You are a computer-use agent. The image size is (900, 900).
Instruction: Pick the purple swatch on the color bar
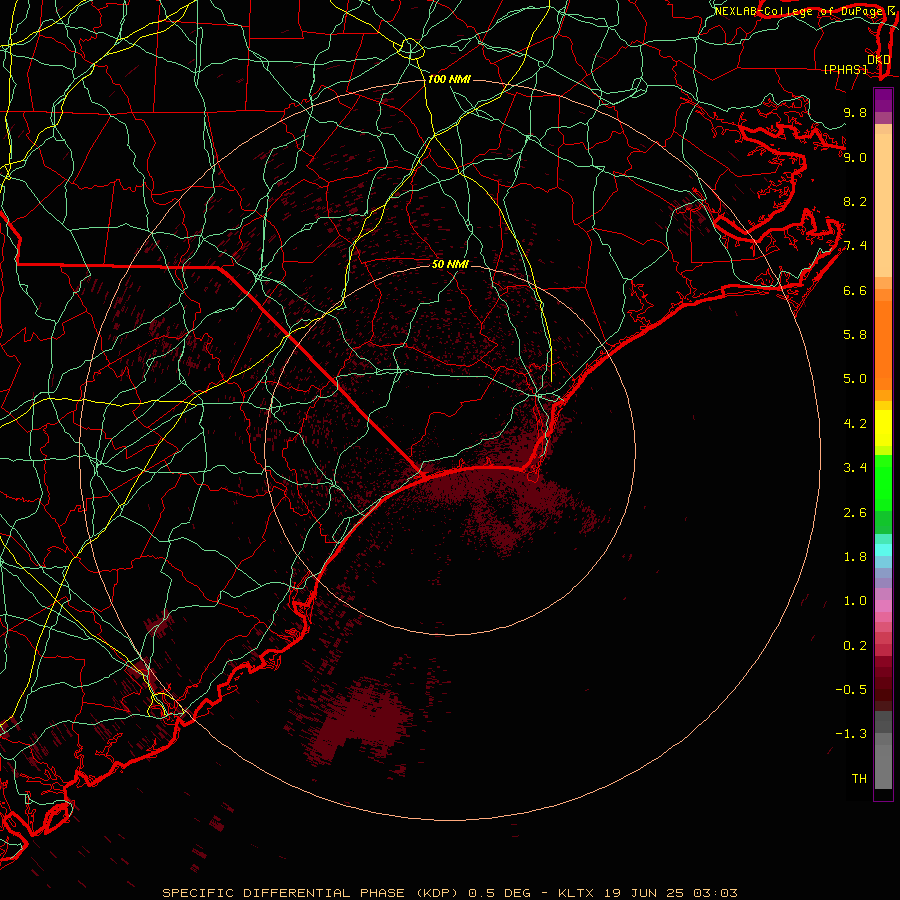(x=883, y=100)
